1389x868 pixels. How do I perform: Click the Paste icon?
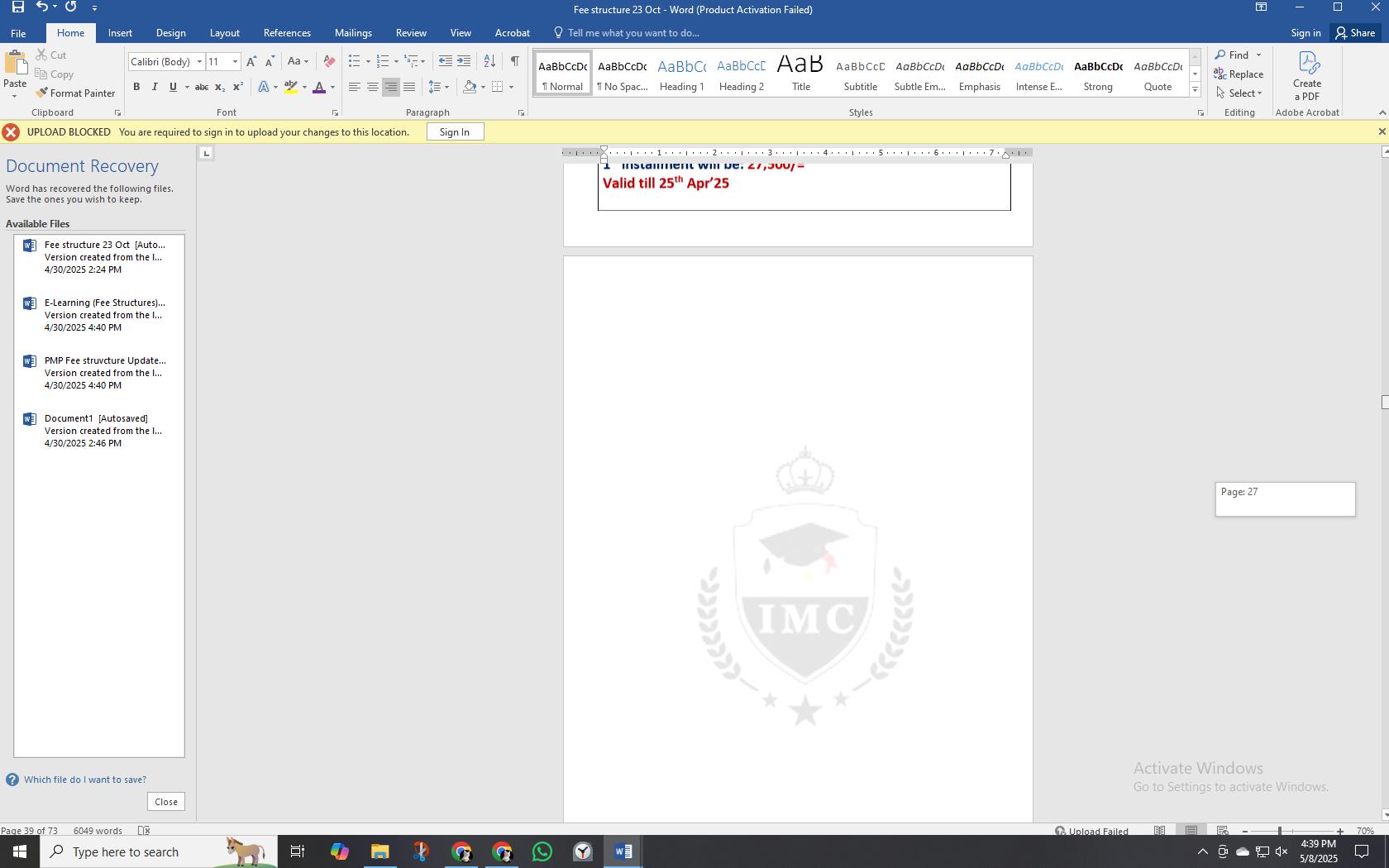point(15,64)
